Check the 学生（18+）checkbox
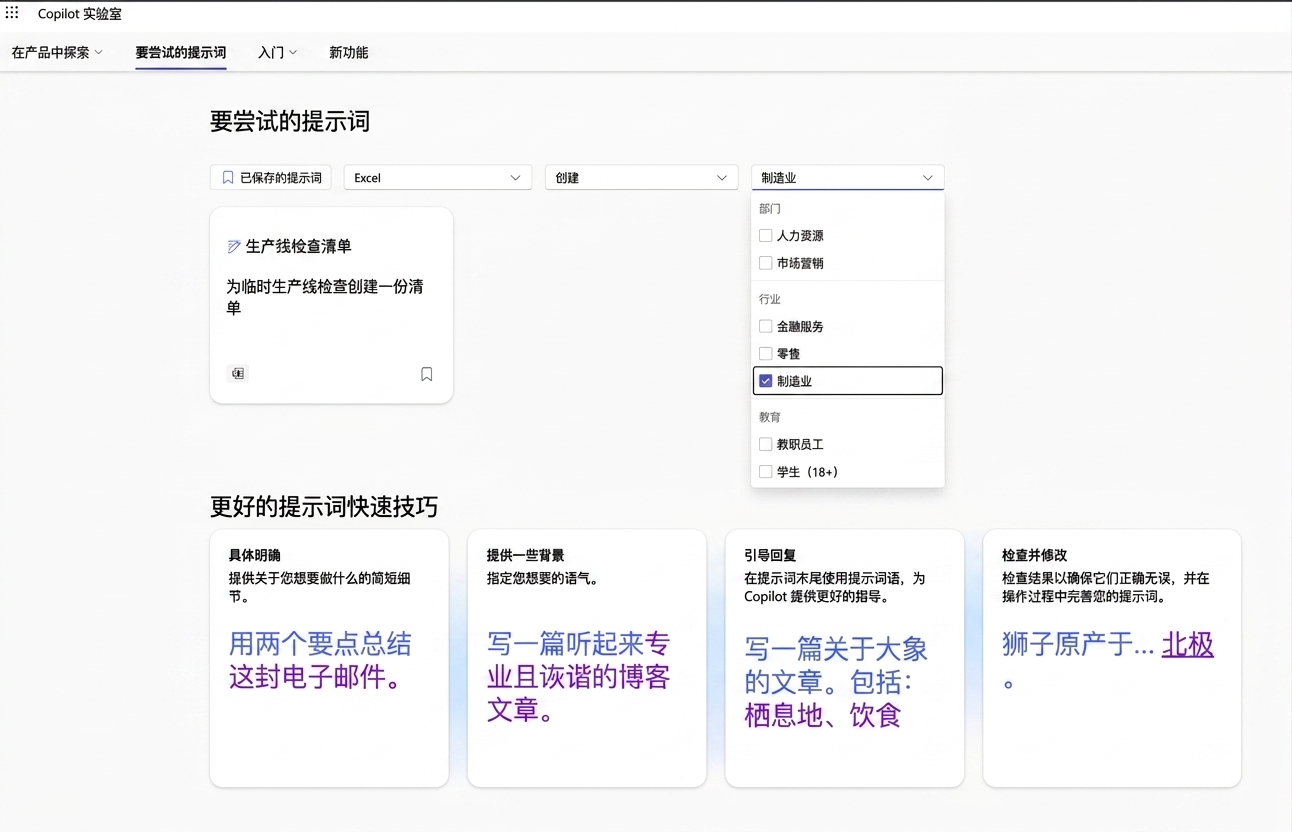The width and height of the screenshot is (1292, 832). 765,472
